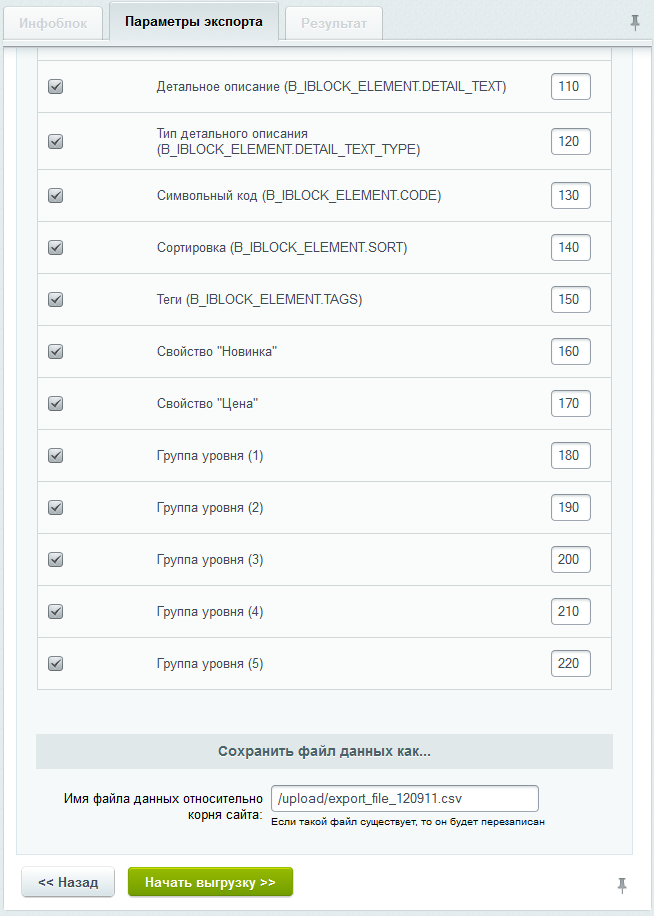Select the Группа уровня (4) order box

[570, 611]
